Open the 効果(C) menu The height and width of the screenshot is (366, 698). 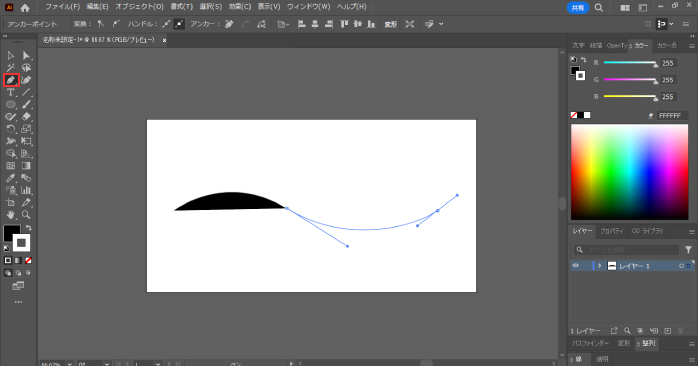(240, 7)
